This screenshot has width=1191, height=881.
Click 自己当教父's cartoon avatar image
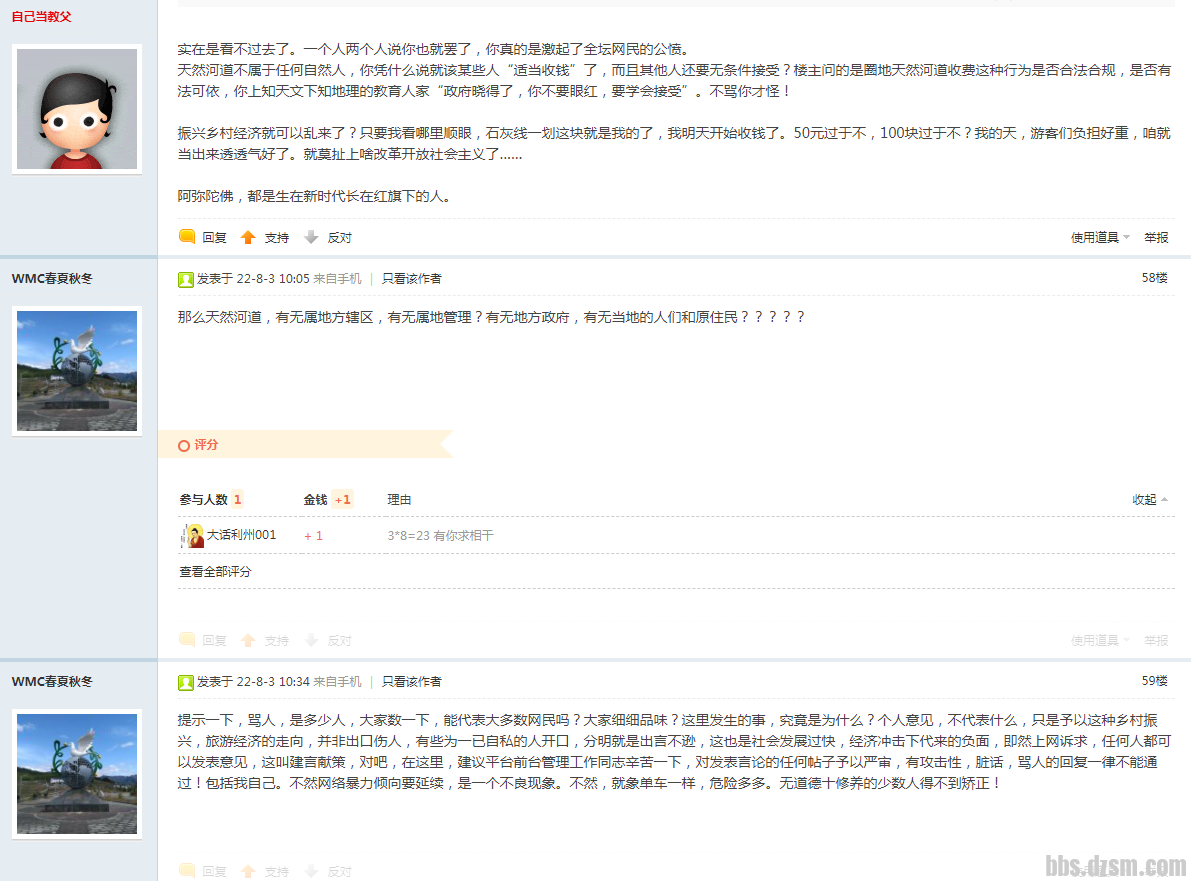point(76,109)
